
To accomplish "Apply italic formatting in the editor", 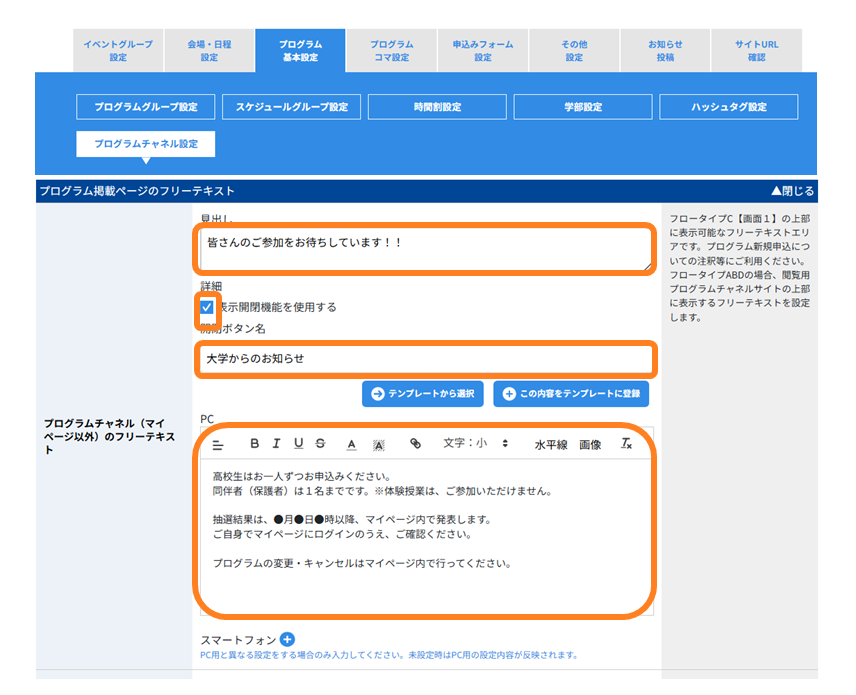I will click(x=276, y=443).
